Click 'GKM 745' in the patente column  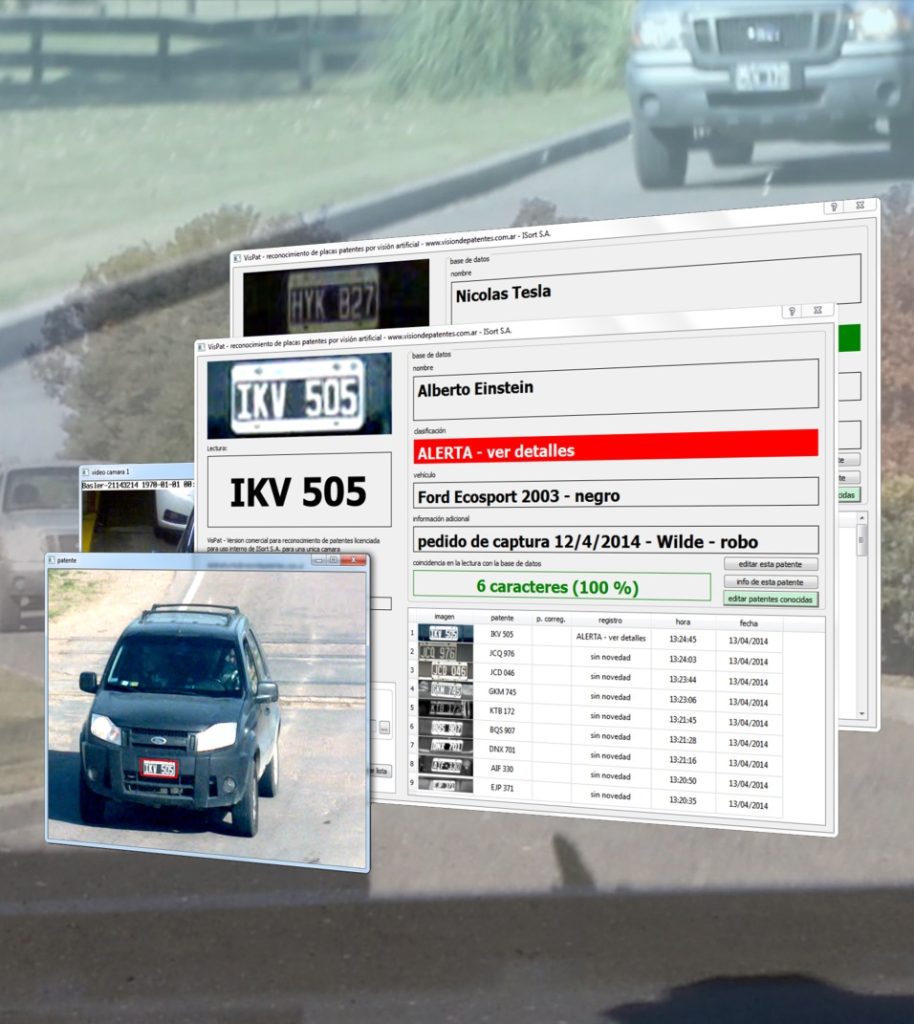502,692
